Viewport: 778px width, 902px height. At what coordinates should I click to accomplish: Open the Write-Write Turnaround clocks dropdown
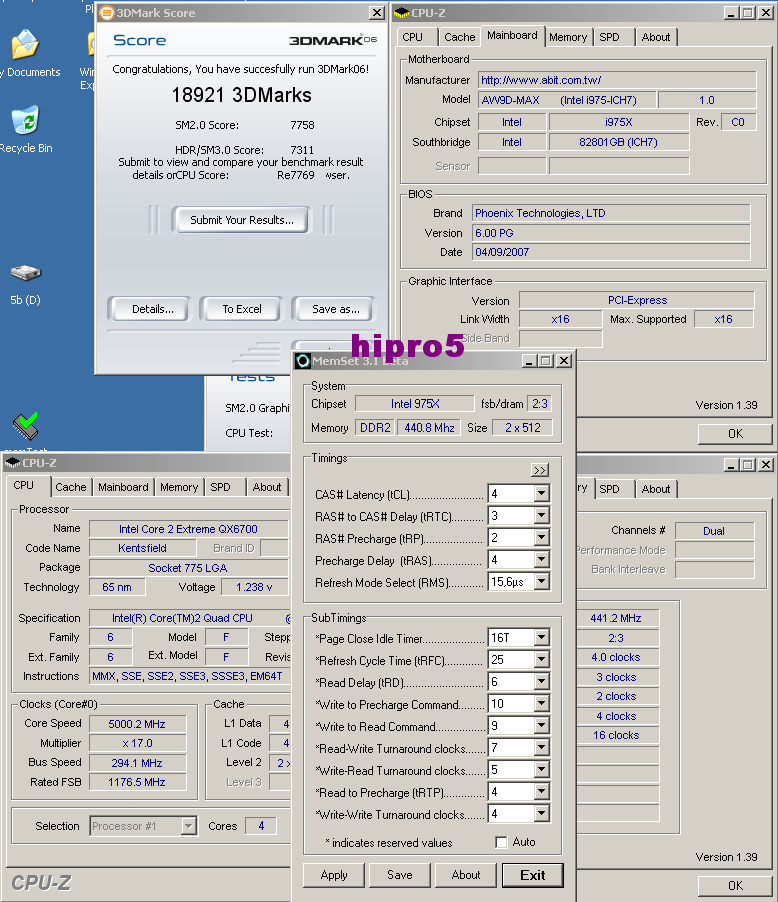point(541,813)
